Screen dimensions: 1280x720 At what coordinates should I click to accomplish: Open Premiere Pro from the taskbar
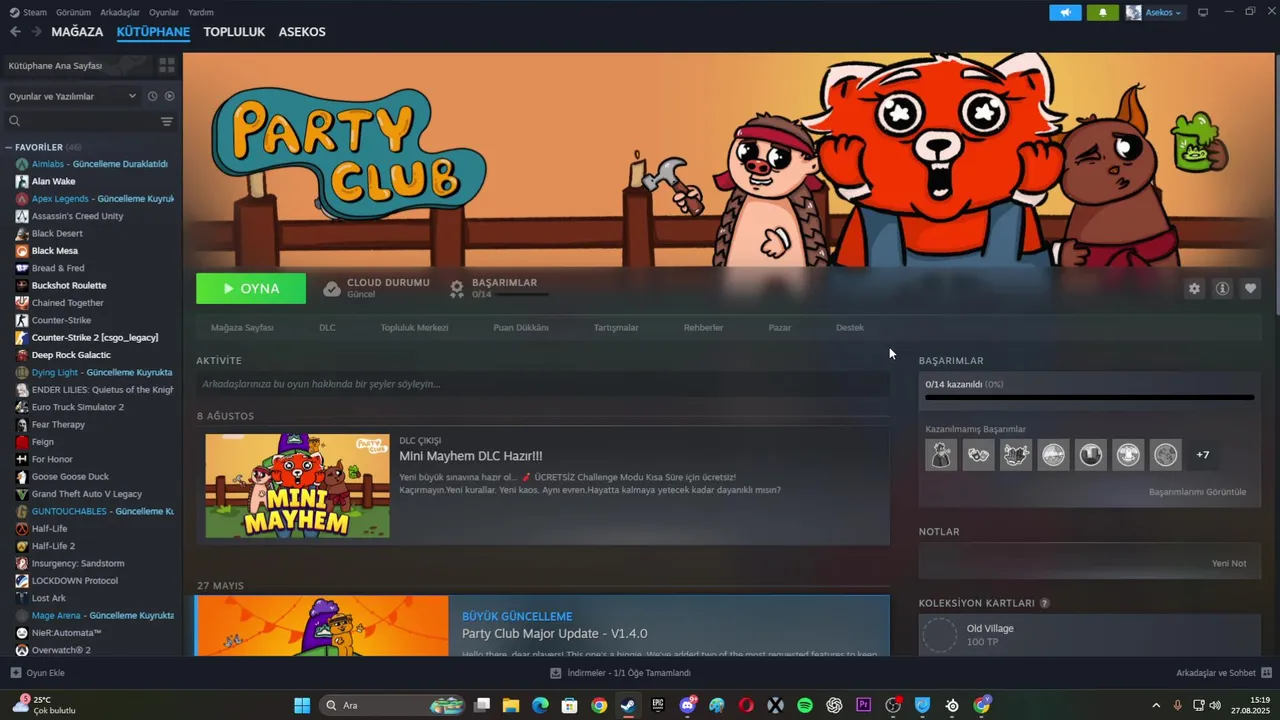[x=864, y=705]
